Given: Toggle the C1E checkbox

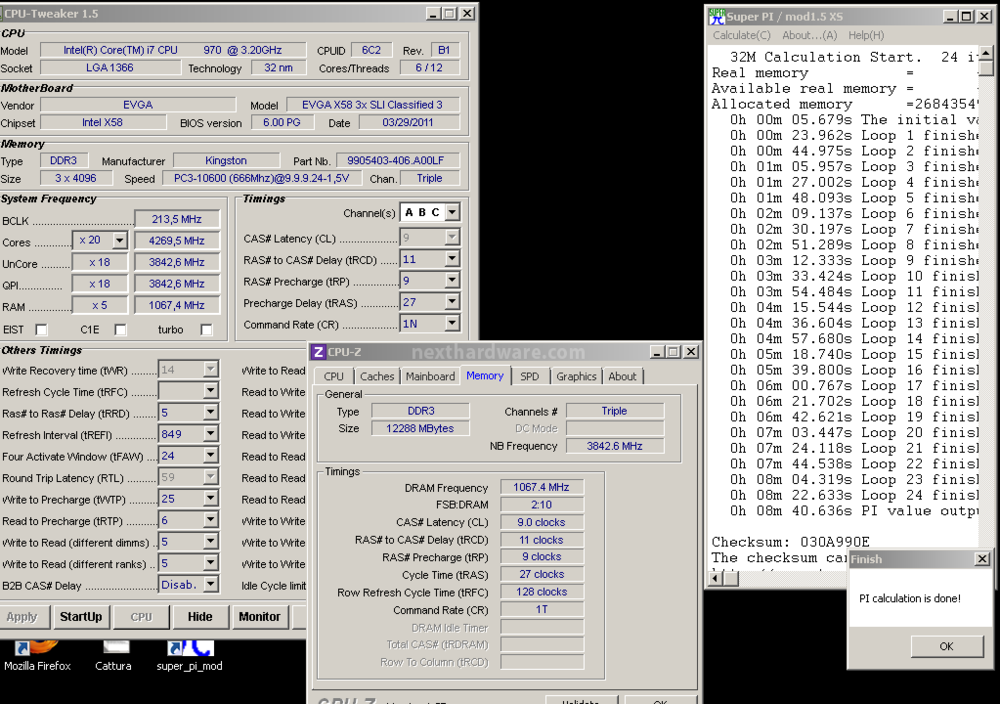Looking at the screenshot, I should pyautogui.click(x=120, y=330).
